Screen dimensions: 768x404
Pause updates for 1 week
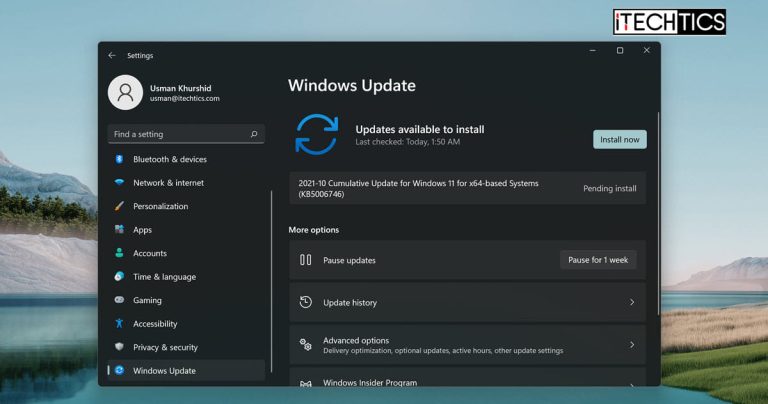point(598,260)
